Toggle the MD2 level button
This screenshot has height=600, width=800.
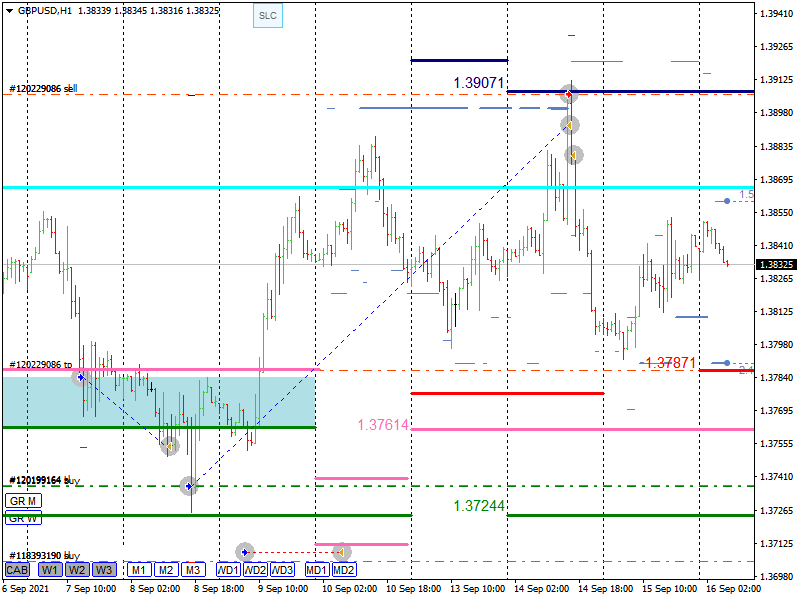(x=344, y=570)
